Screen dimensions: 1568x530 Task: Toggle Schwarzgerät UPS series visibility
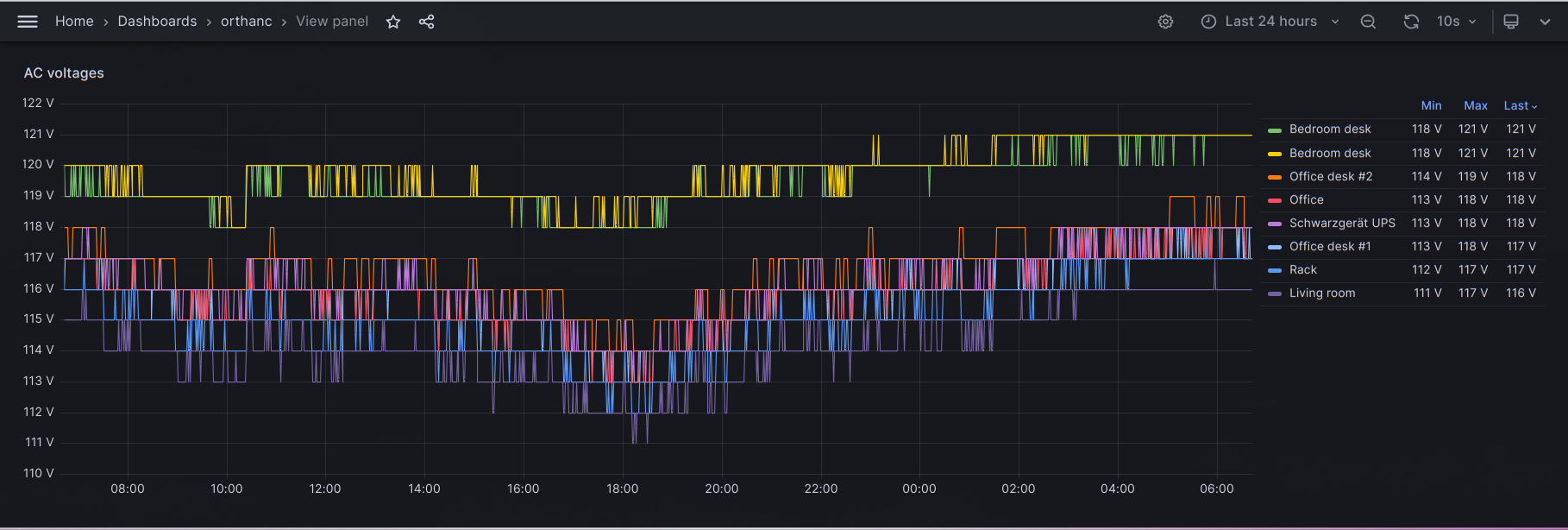pyautogui.click(x=1341, y=223)
